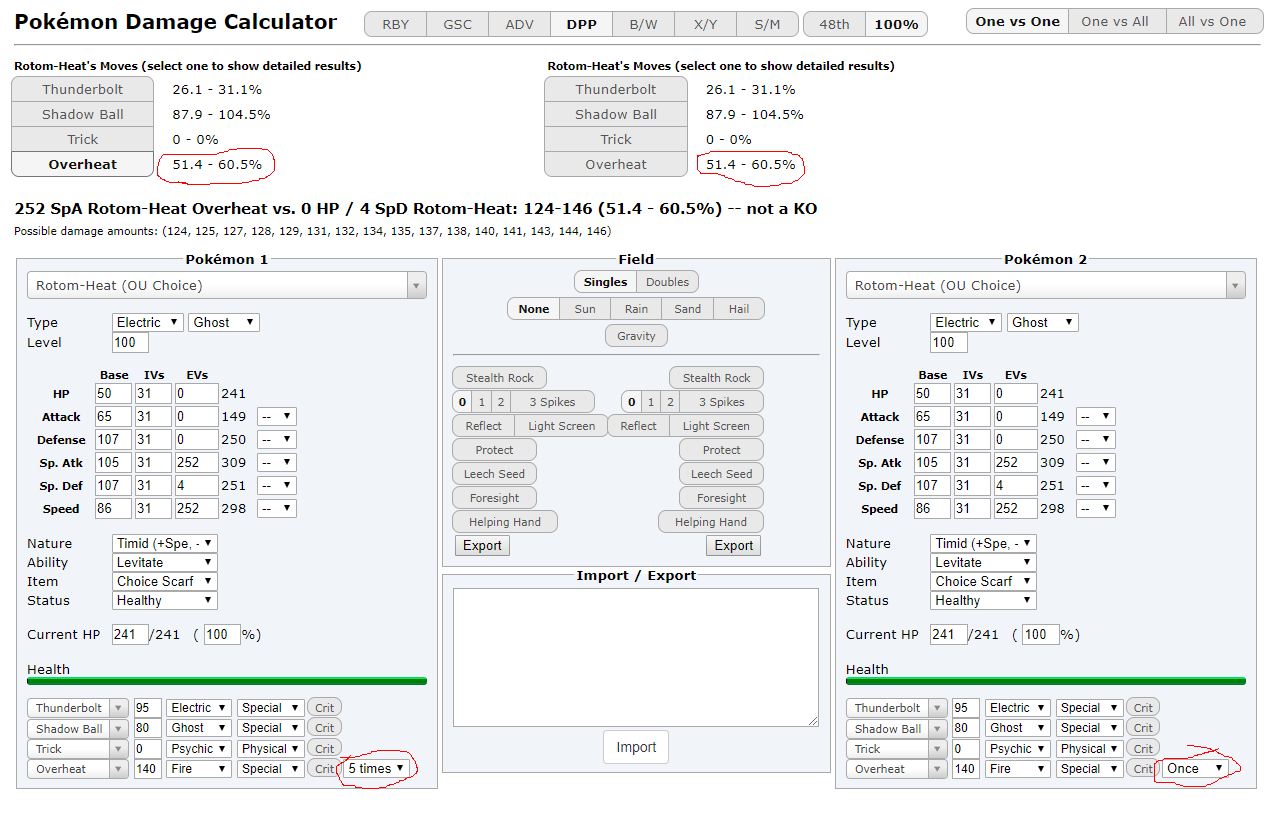1276x815 pixels.
Task: Click Pokémon 2's Speed EVs field
Action: (x=1016, y=509)
